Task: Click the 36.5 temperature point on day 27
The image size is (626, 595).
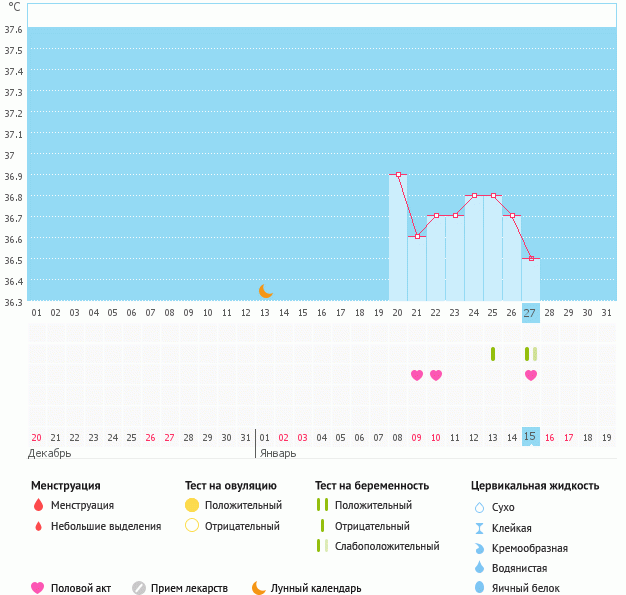Action: pyautogui.click(x=530, y=259)
